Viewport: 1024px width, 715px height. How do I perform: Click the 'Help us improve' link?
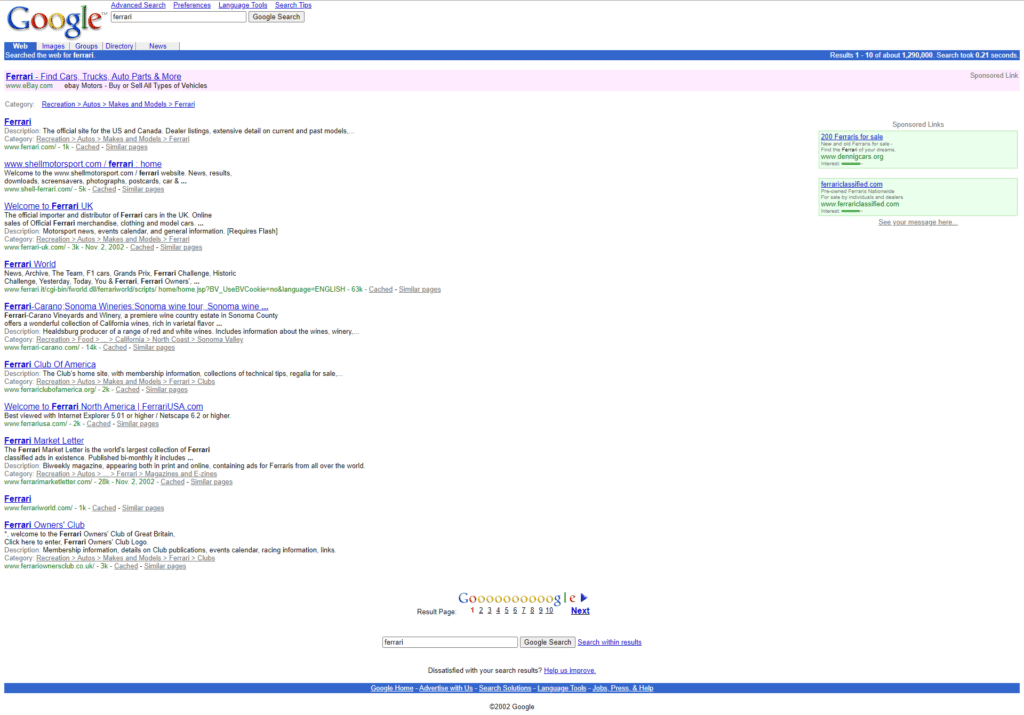570,669
